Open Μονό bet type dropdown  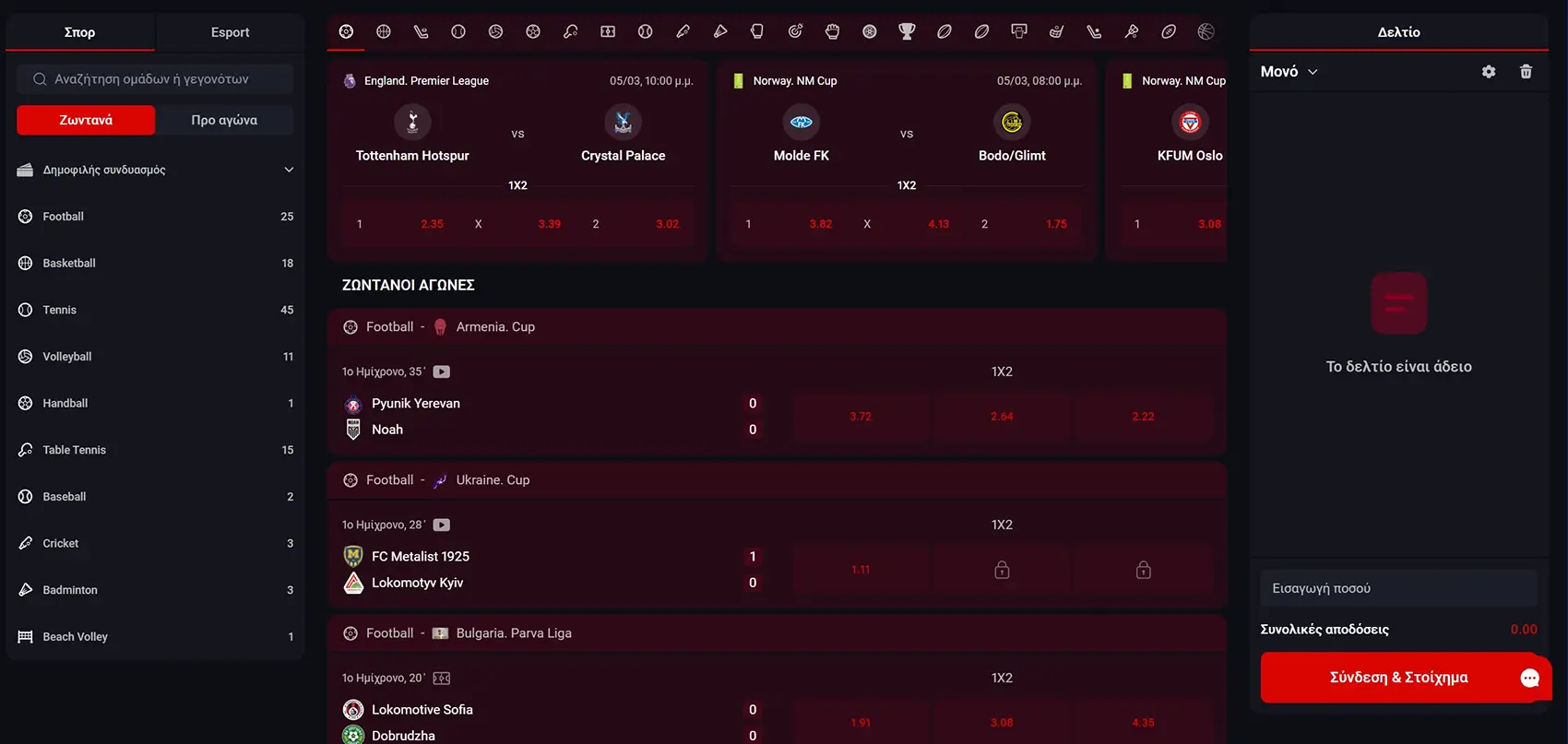pyautogui.click(x=1289, y=72)
